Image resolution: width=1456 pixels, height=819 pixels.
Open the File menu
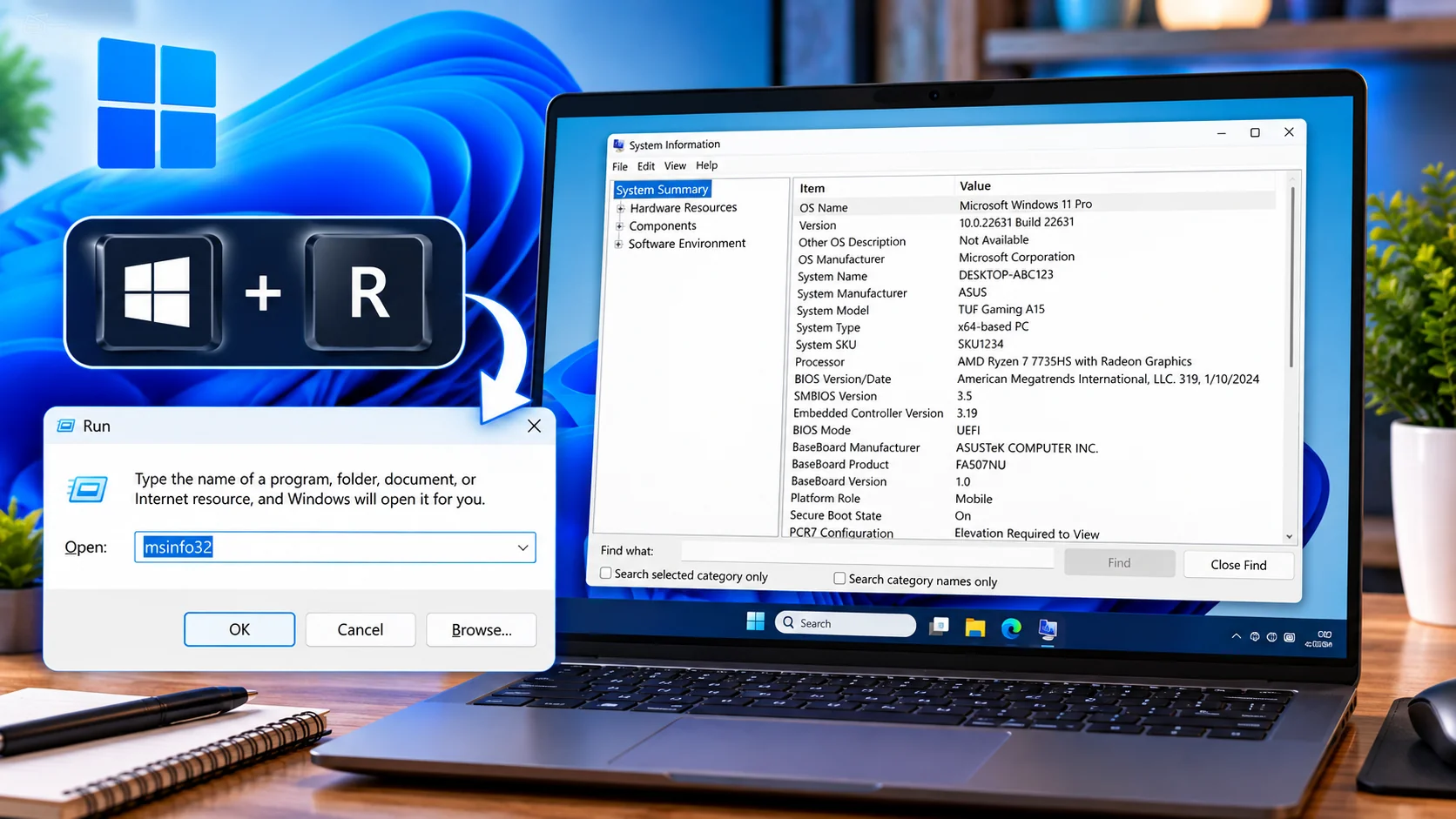[x=620, y=166]
